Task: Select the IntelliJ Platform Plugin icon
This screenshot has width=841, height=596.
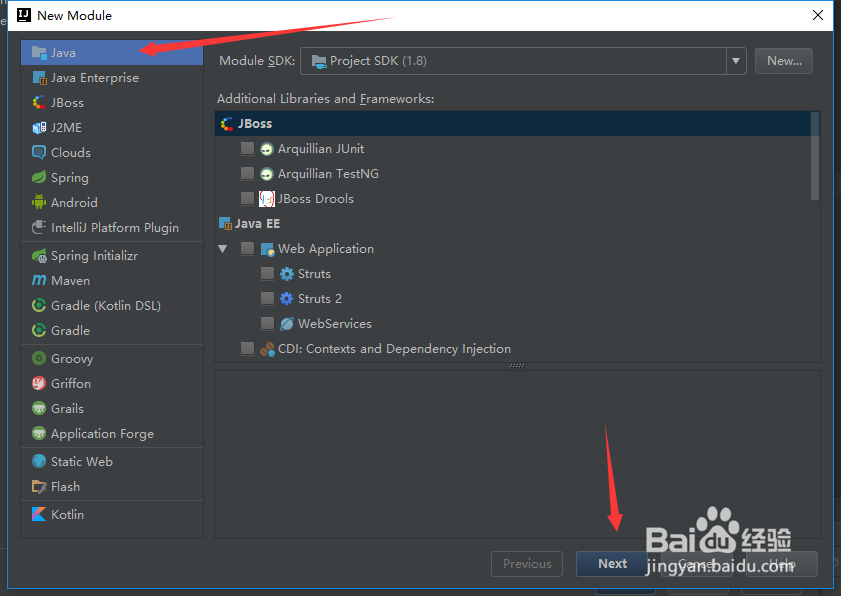Action: pyautogui.click(x=39, y=227)
